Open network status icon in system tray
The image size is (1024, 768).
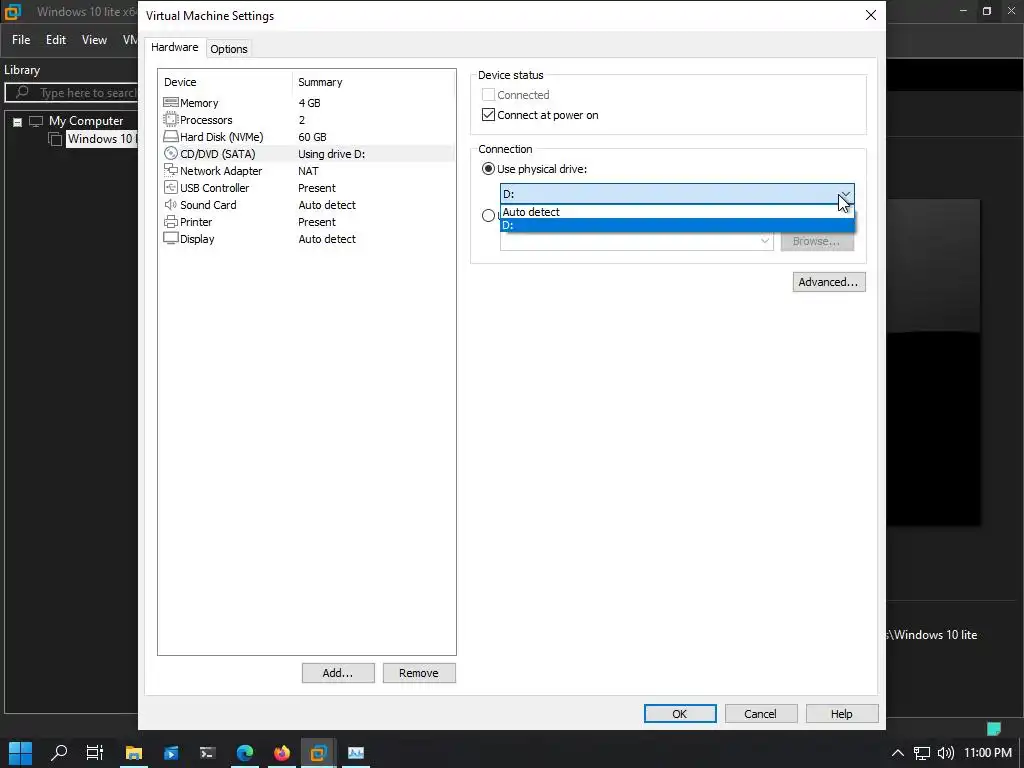(x=921, y=753)
